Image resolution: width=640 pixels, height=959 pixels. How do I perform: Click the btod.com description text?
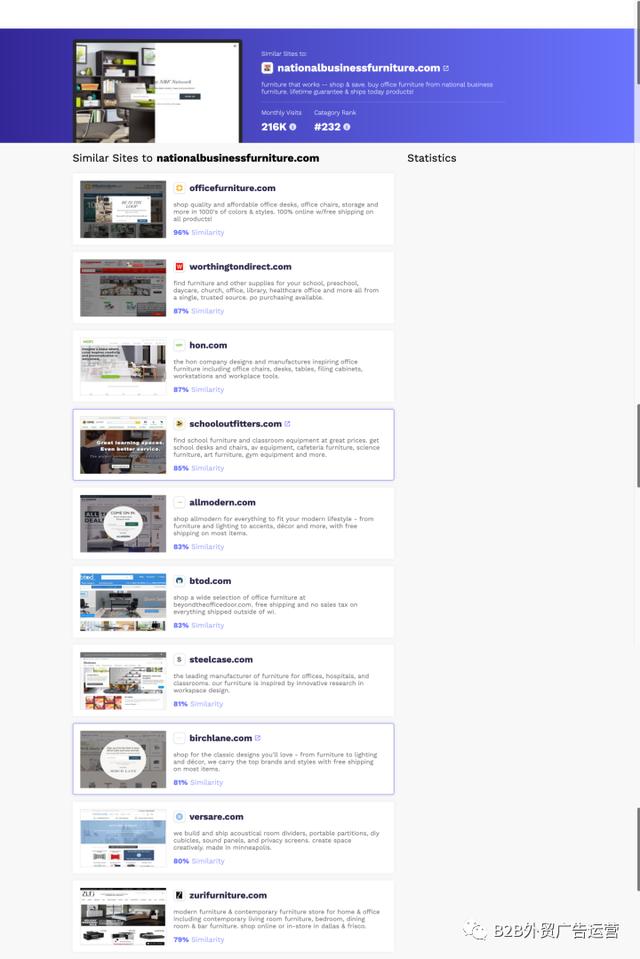point(266,604)
